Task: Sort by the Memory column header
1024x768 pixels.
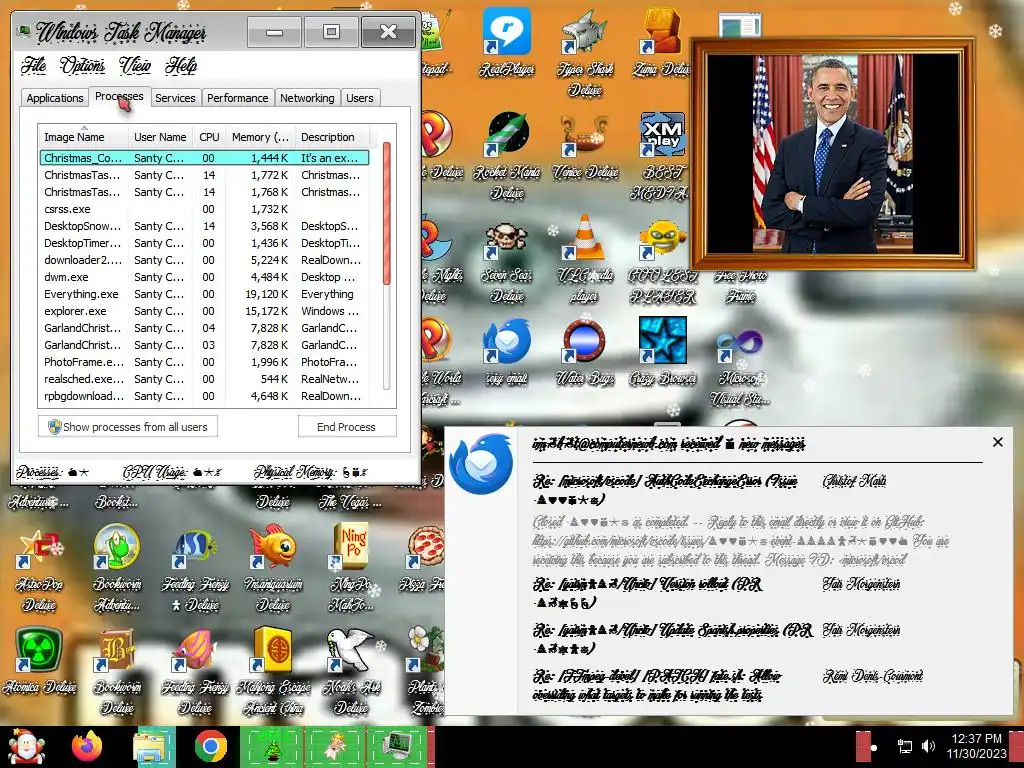Action: [x=260, y=136]
